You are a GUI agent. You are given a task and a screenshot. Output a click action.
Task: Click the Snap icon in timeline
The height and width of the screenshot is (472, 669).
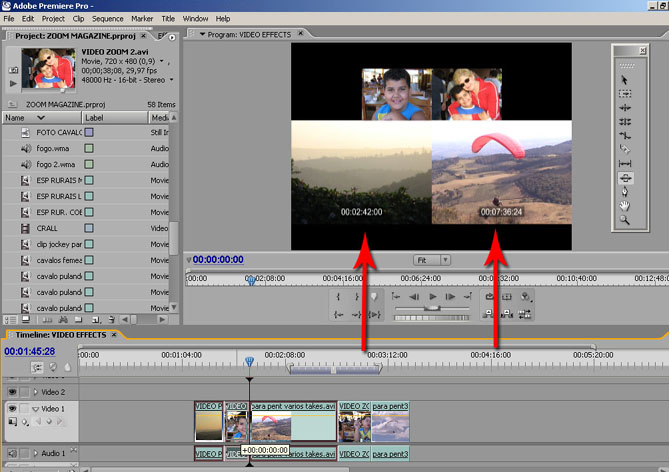[x=39, y=367]
